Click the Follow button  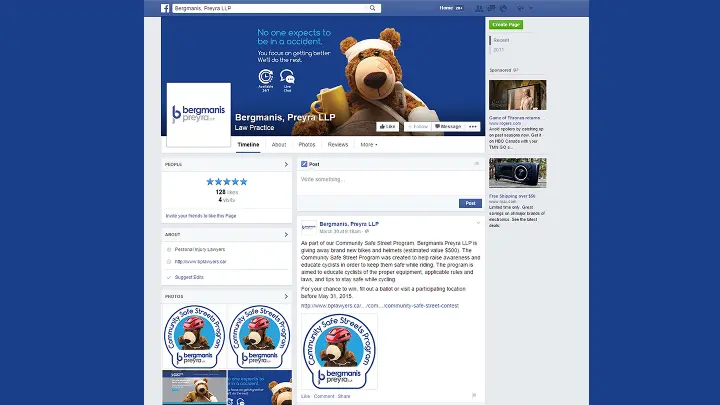pyautogui.click(x=417, y=127)
